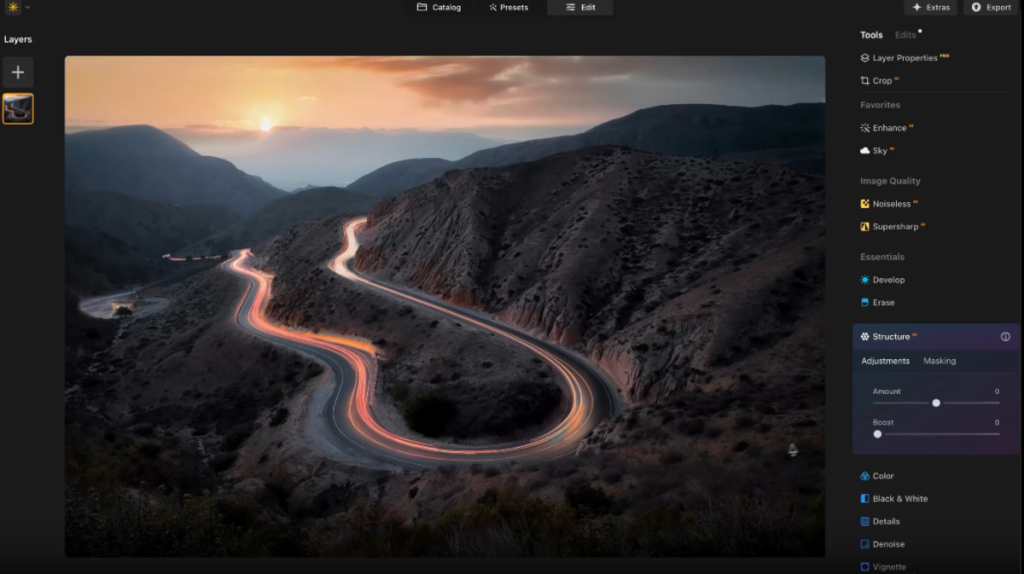Click the Export button
This screenshot has height=574, width=1024.
991,7
